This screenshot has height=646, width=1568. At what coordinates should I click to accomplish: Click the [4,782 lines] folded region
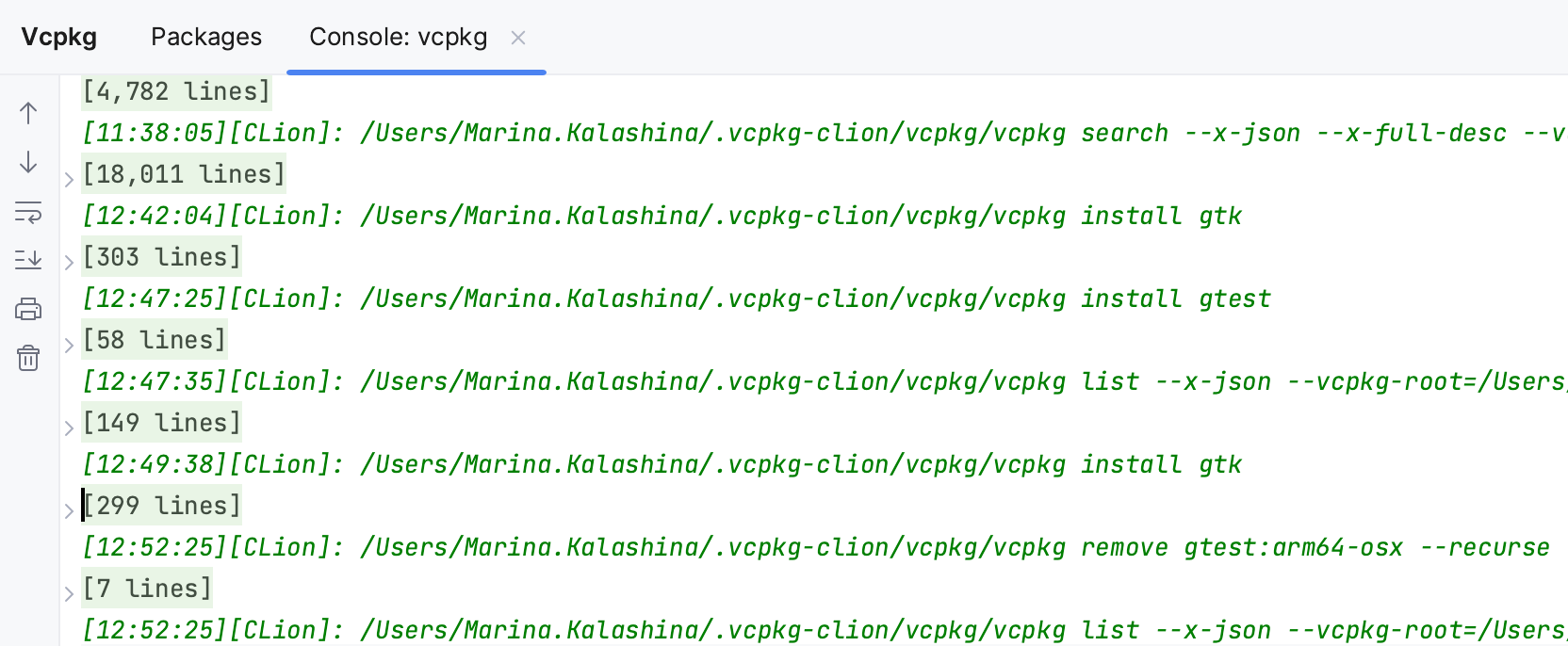[176, 91]
